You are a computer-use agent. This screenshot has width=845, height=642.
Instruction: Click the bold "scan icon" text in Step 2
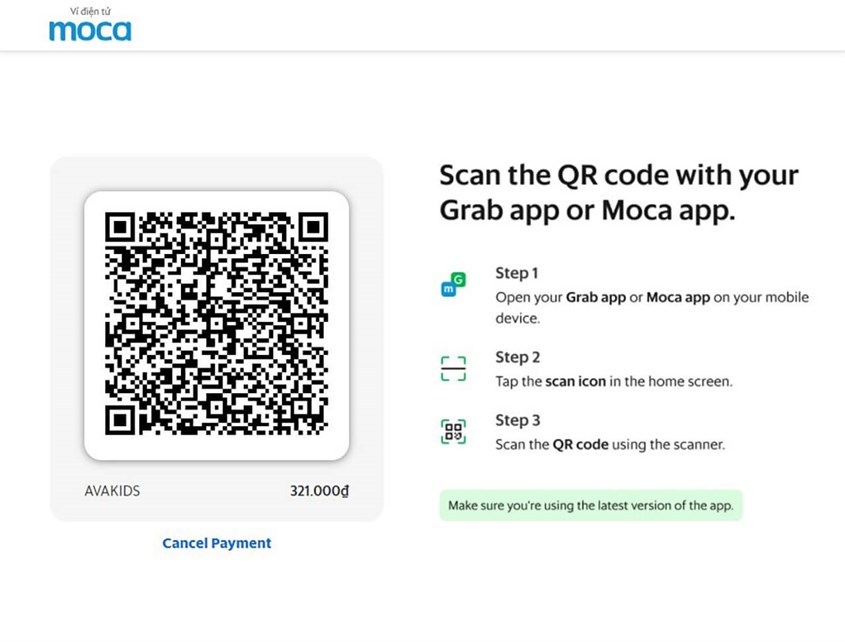[576, 381]
